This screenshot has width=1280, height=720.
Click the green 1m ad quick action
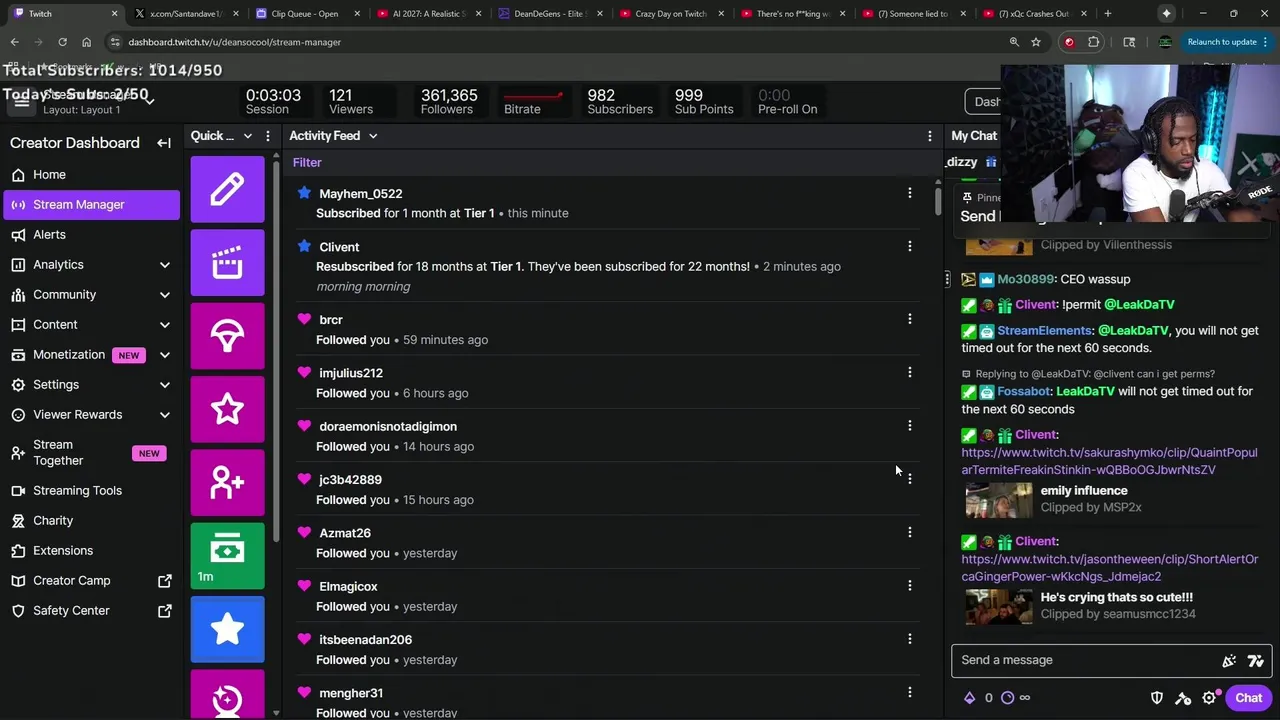click(228, 556)
